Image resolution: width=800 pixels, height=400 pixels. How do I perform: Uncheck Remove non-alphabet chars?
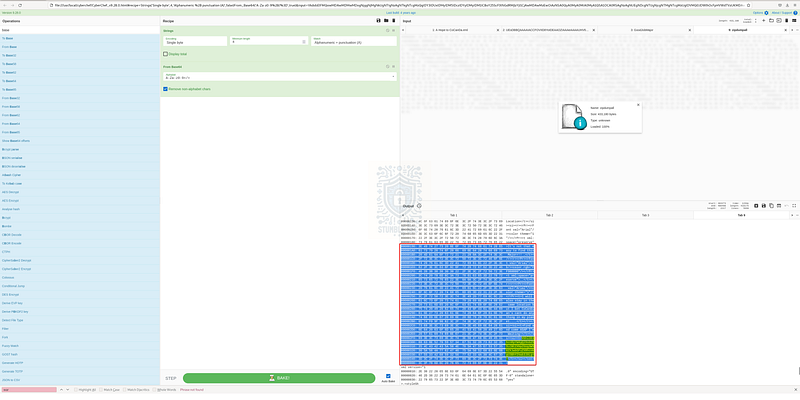coord(165,89)
